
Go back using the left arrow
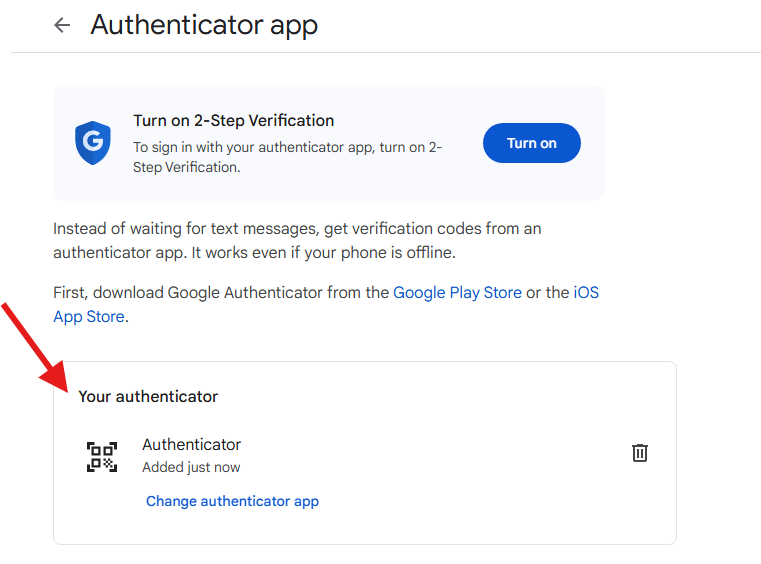click(63, 26)
